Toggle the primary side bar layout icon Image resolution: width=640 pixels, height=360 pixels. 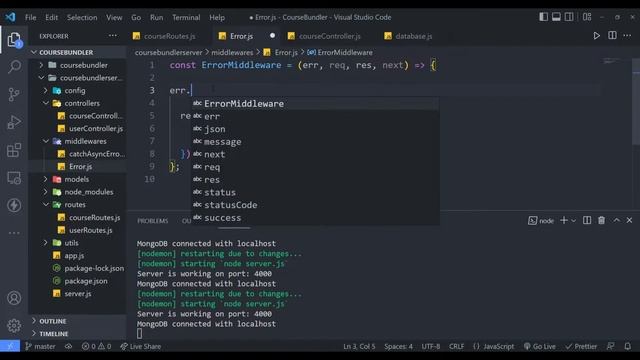tap(543, 17)
